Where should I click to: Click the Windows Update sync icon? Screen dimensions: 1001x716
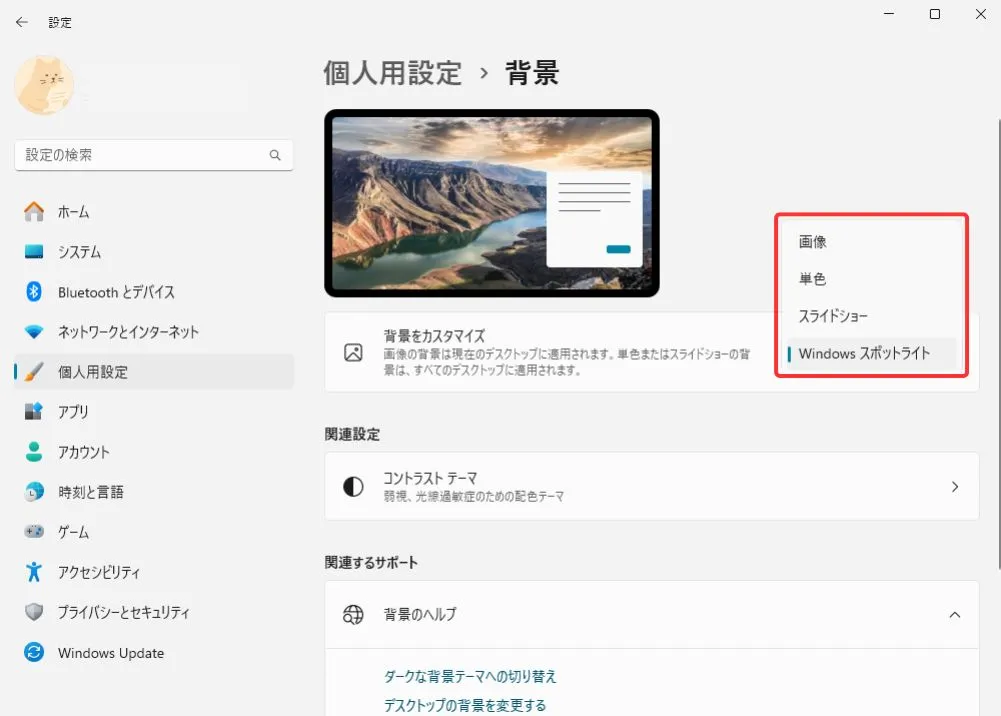pyautogui.click(x=34, y=652)
